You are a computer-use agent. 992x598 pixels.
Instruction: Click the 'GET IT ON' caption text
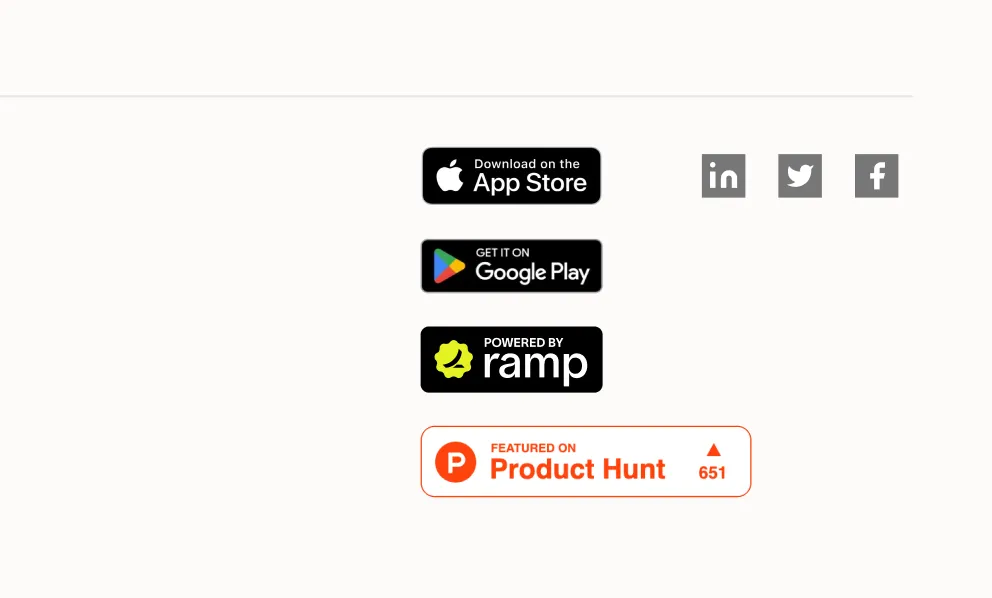tap(503, 252)
